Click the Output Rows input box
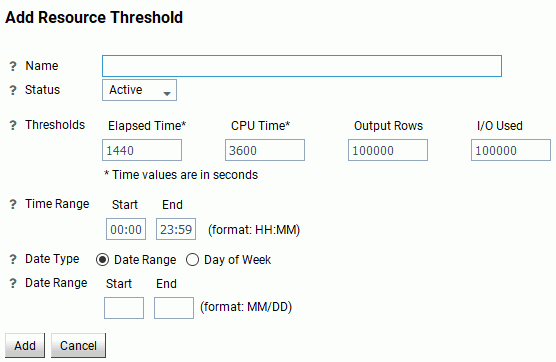 click(x=388, y=150)
